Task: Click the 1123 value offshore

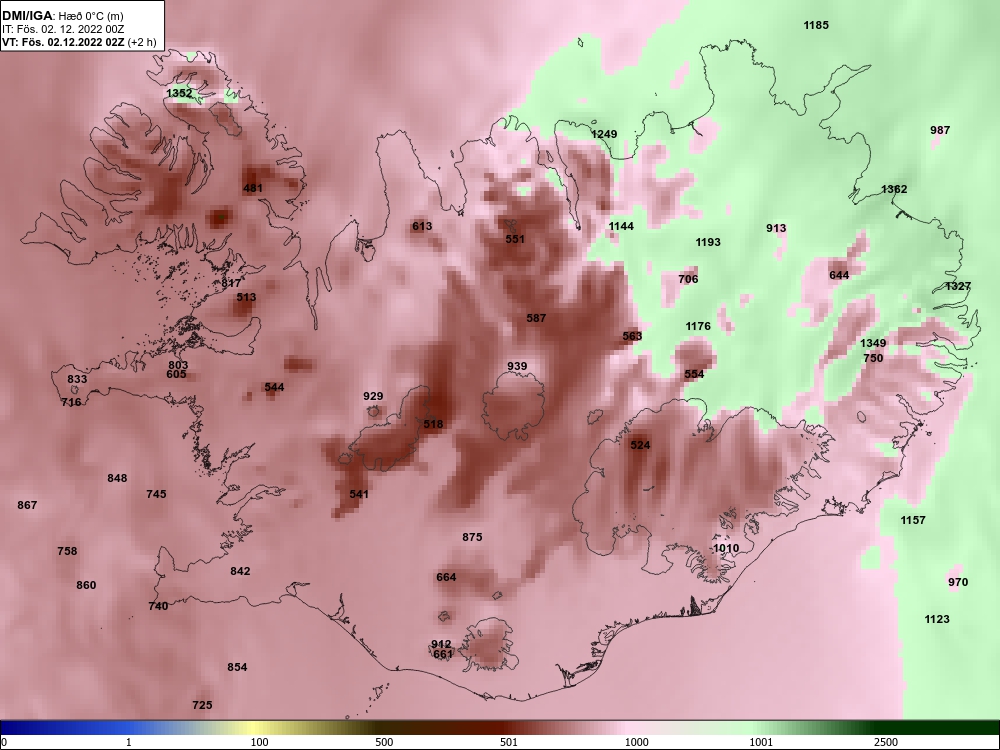Action: coord(937,619)
